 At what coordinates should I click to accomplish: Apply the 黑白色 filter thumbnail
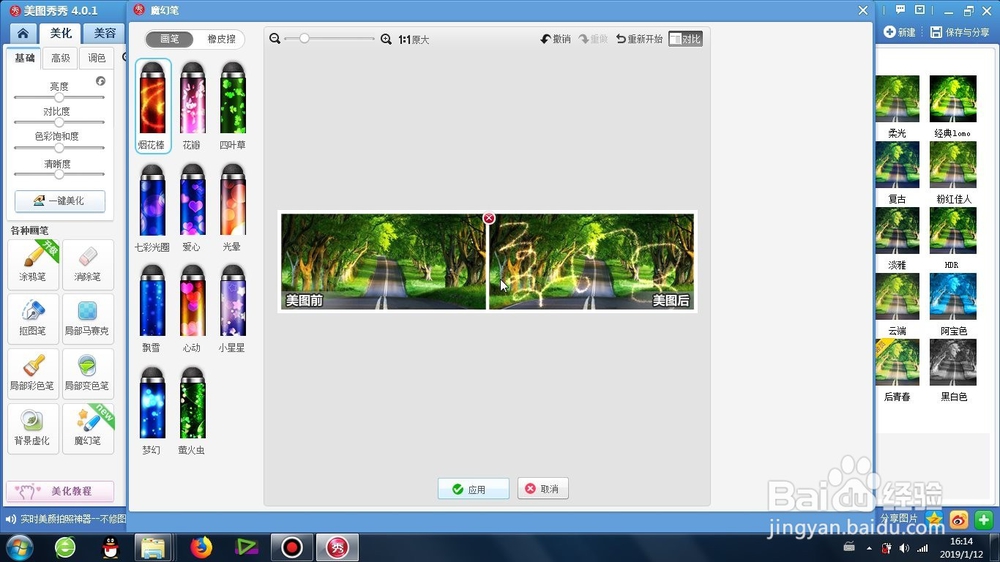click(x=953, y=362)
